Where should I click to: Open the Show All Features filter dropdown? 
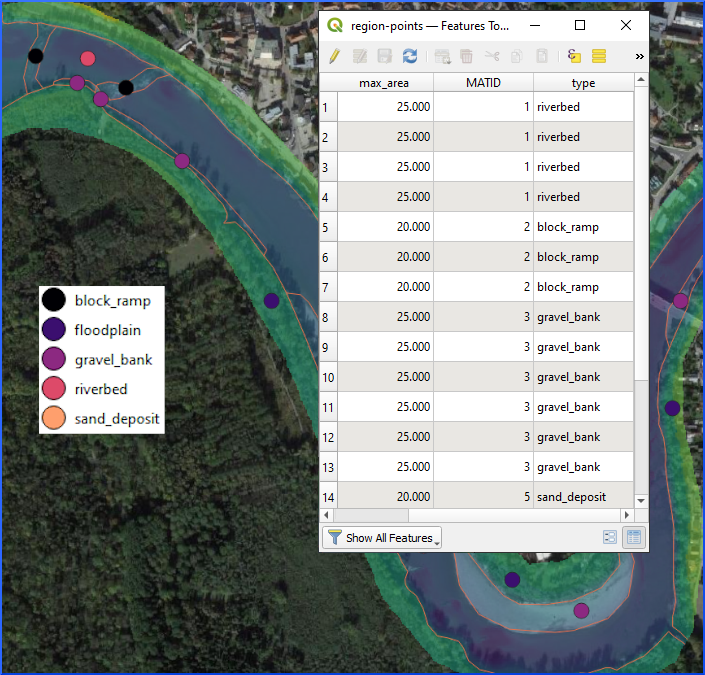coord(382,538)
